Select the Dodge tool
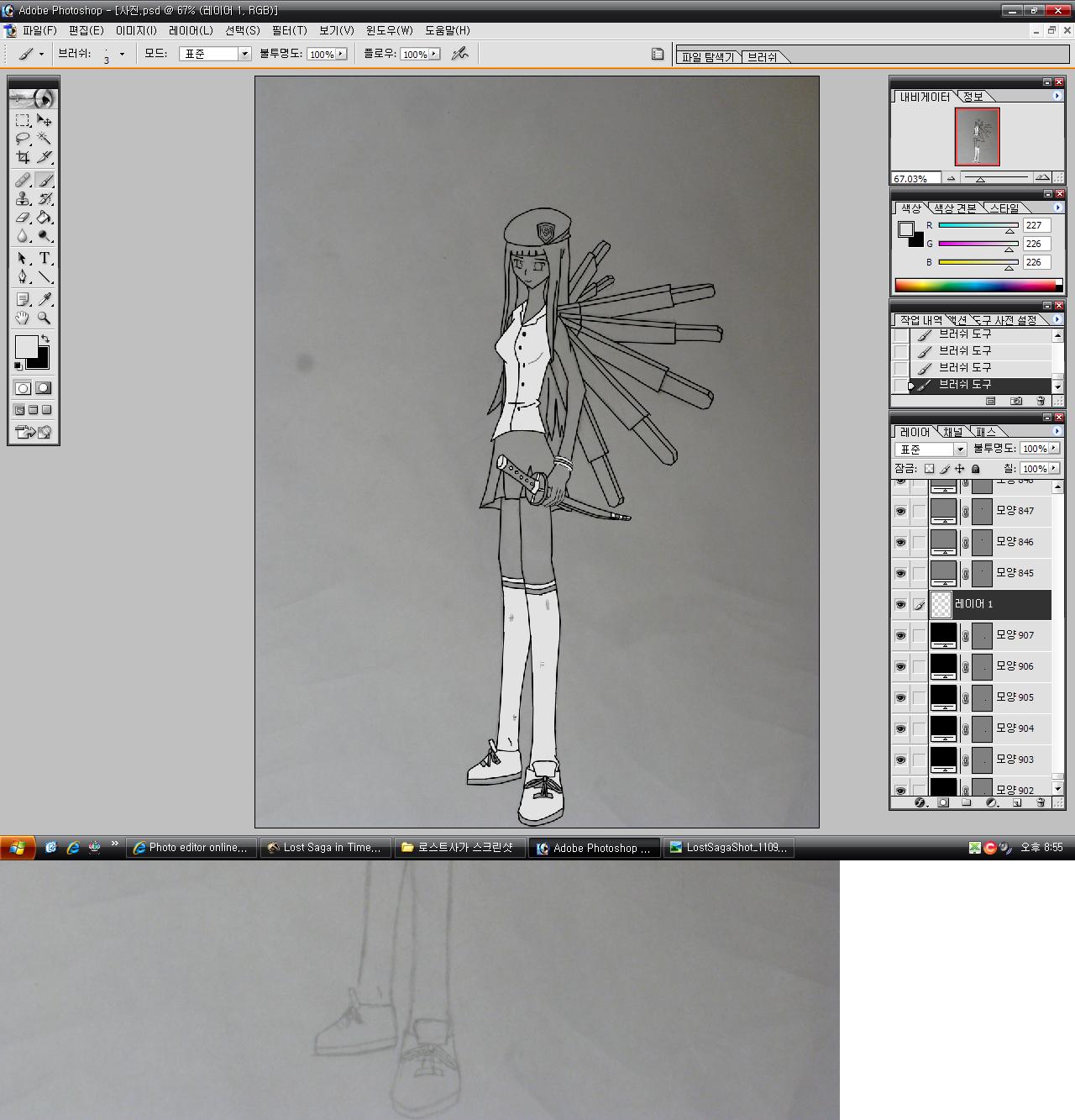The width and height of the screenshot is (1075, 1120). (x=45, y=235)
